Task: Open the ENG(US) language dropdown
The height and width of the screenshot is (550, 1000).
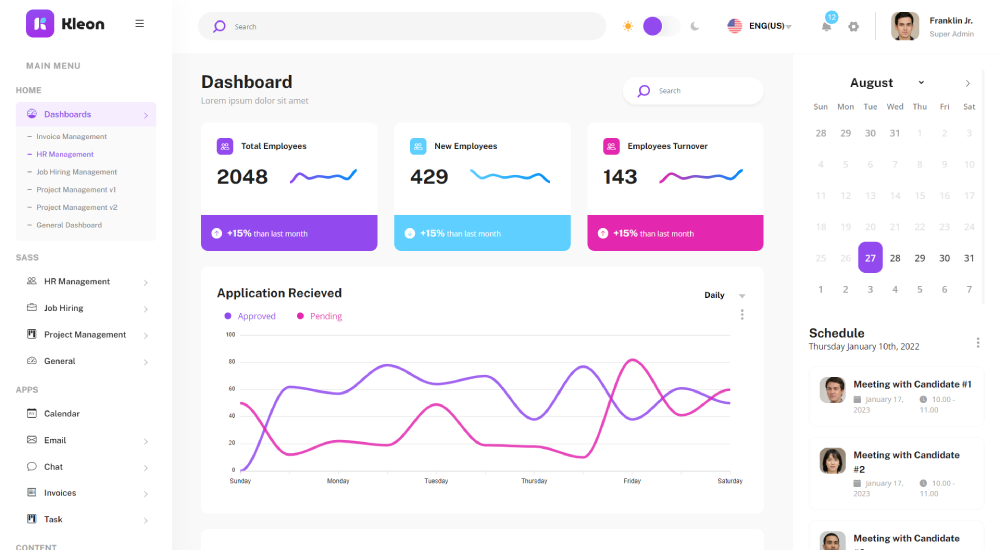Action: tap(760, 26)
